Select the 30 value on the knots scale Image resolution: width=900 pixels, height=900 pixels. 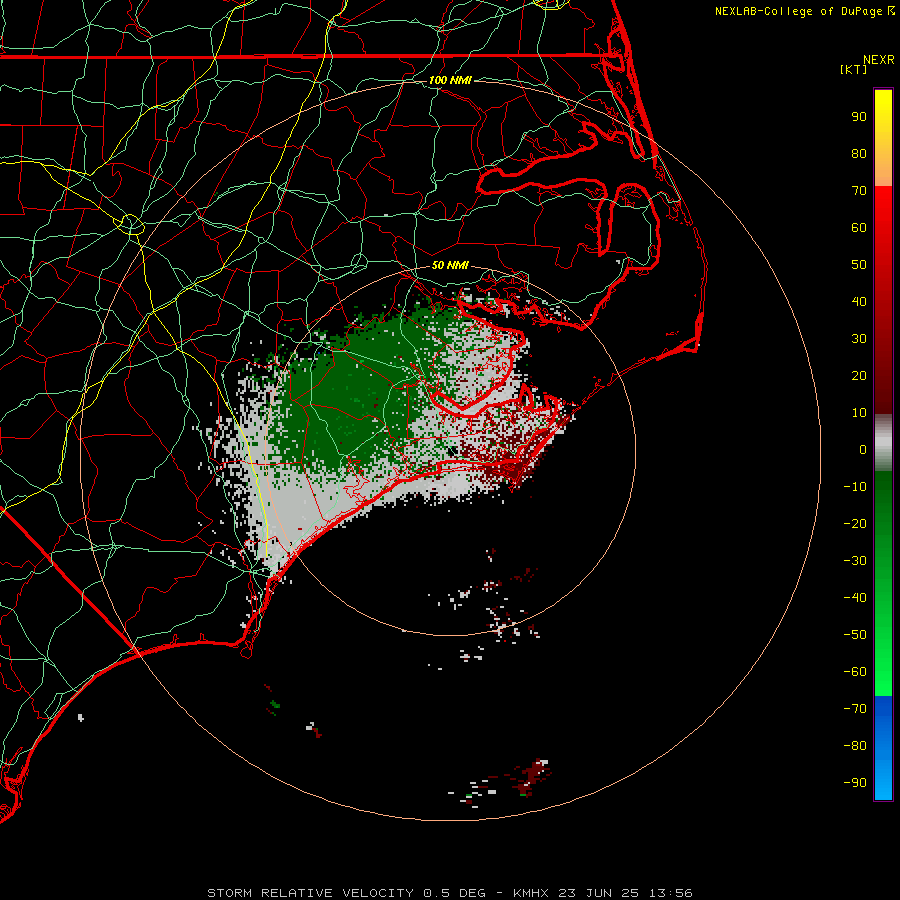pyautogui.click(x=859, y=339)
